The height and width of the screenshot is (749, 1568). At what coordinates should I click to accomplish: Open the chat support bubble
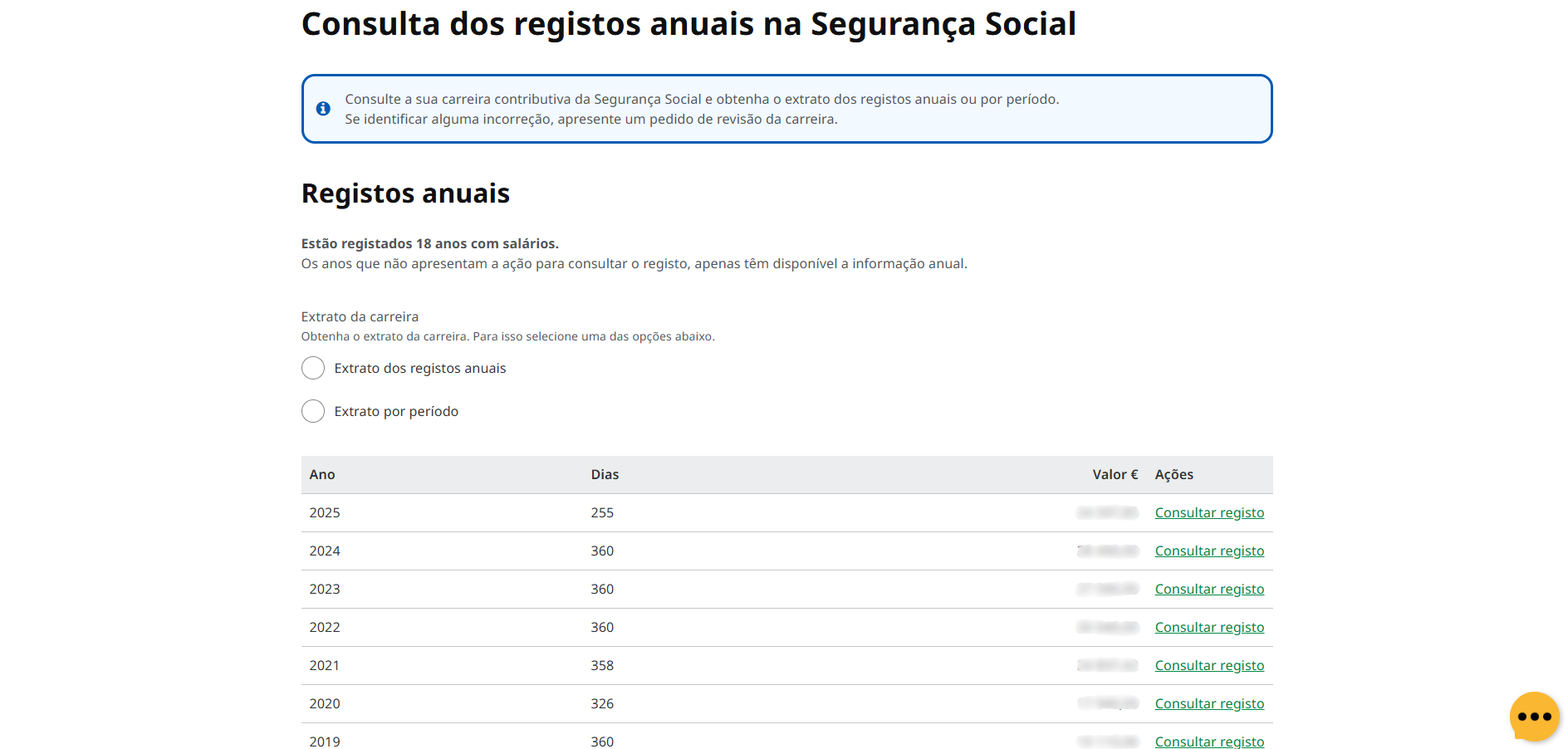1533,716
